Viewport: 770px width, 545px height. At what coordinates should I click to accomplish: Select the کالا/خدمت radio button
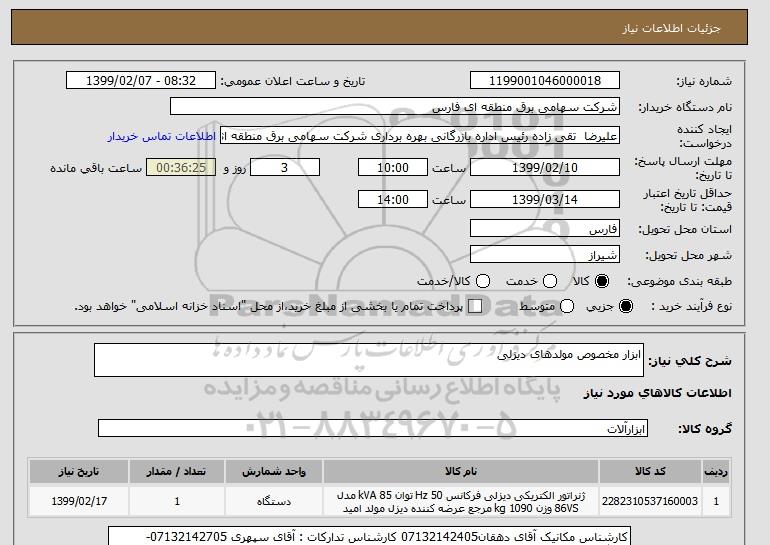[x=483, y=281]
